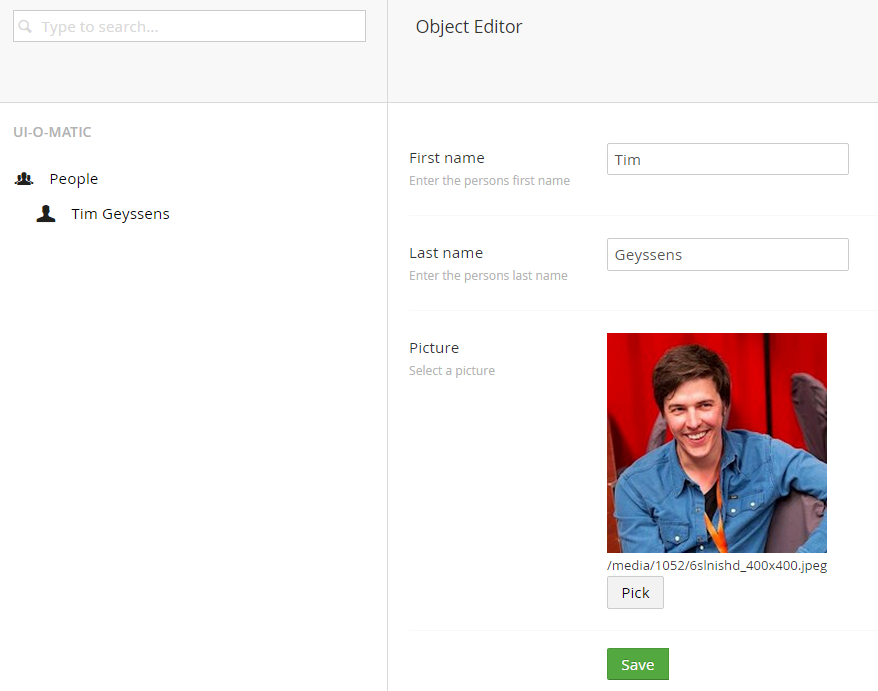Click the 'Enter the persons last name' hint
The height and width of the screenshot is (691, 878).
(x=488, y=276)
